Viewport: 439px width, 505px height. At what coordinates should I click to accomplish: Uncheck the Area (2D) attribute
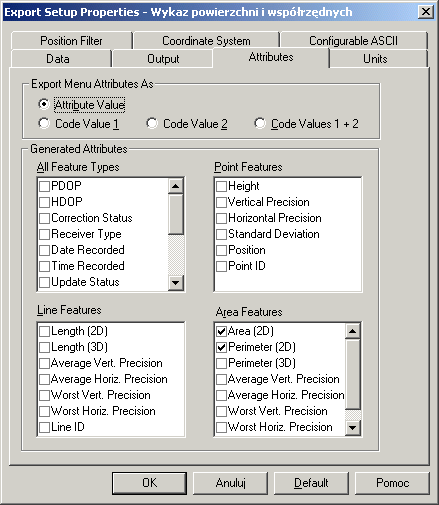tap(221, 331)
